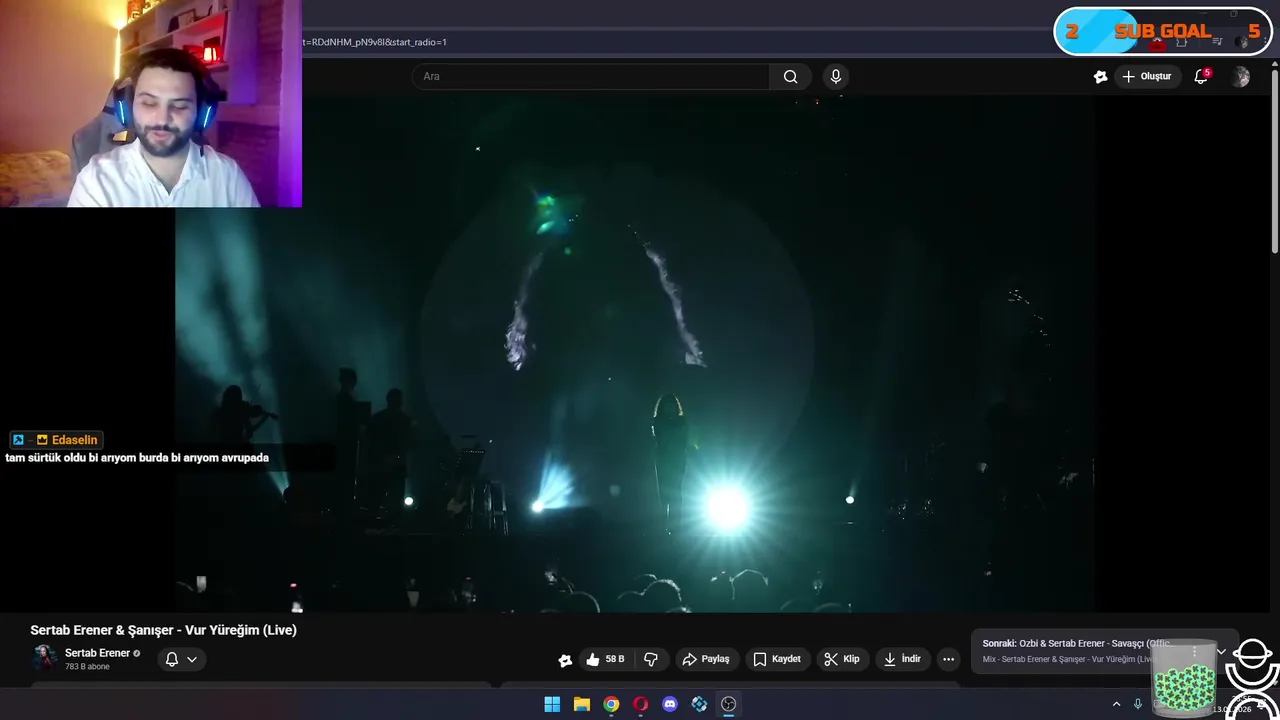Click the Oluştur create button
Viewport: 1280px width, 720px height.
(1146, 77)
